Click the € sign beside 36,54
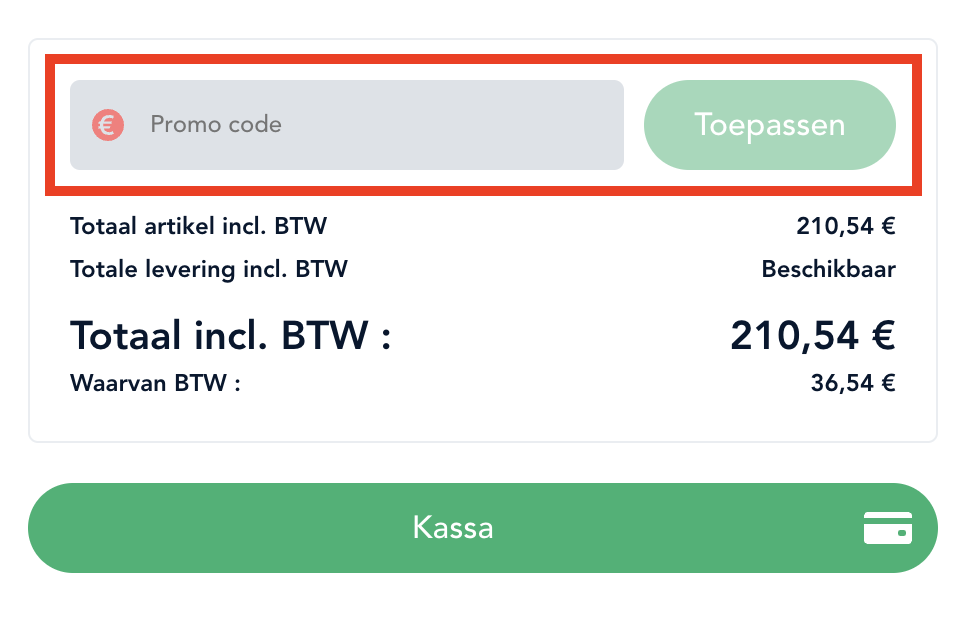 point(888,383)
